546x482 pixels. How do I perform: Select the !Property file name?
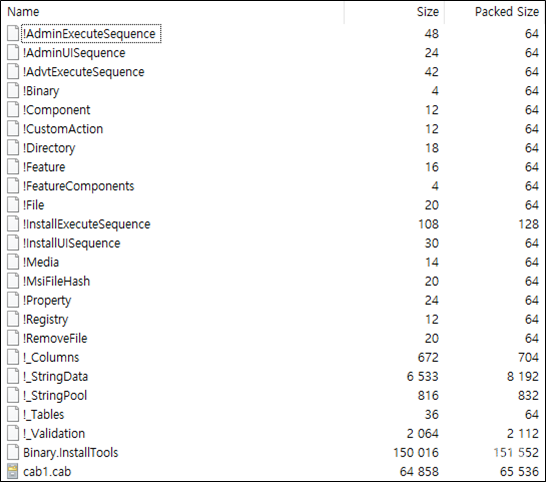pyautogui.click(x=47, y=300)
